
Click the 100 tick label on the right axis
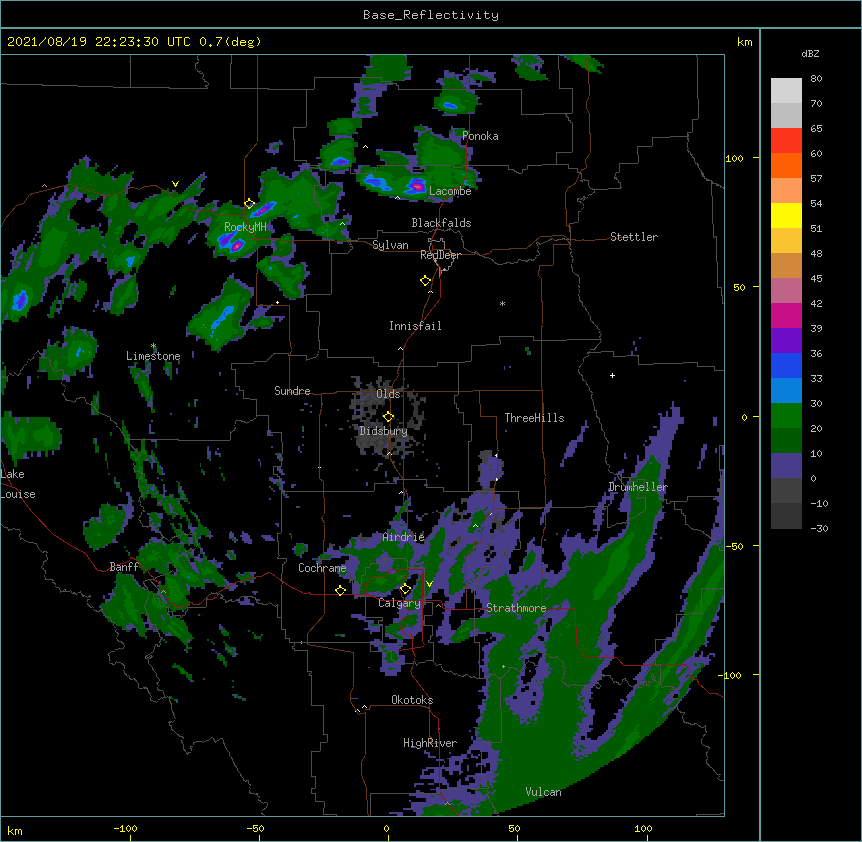(734, 158)
